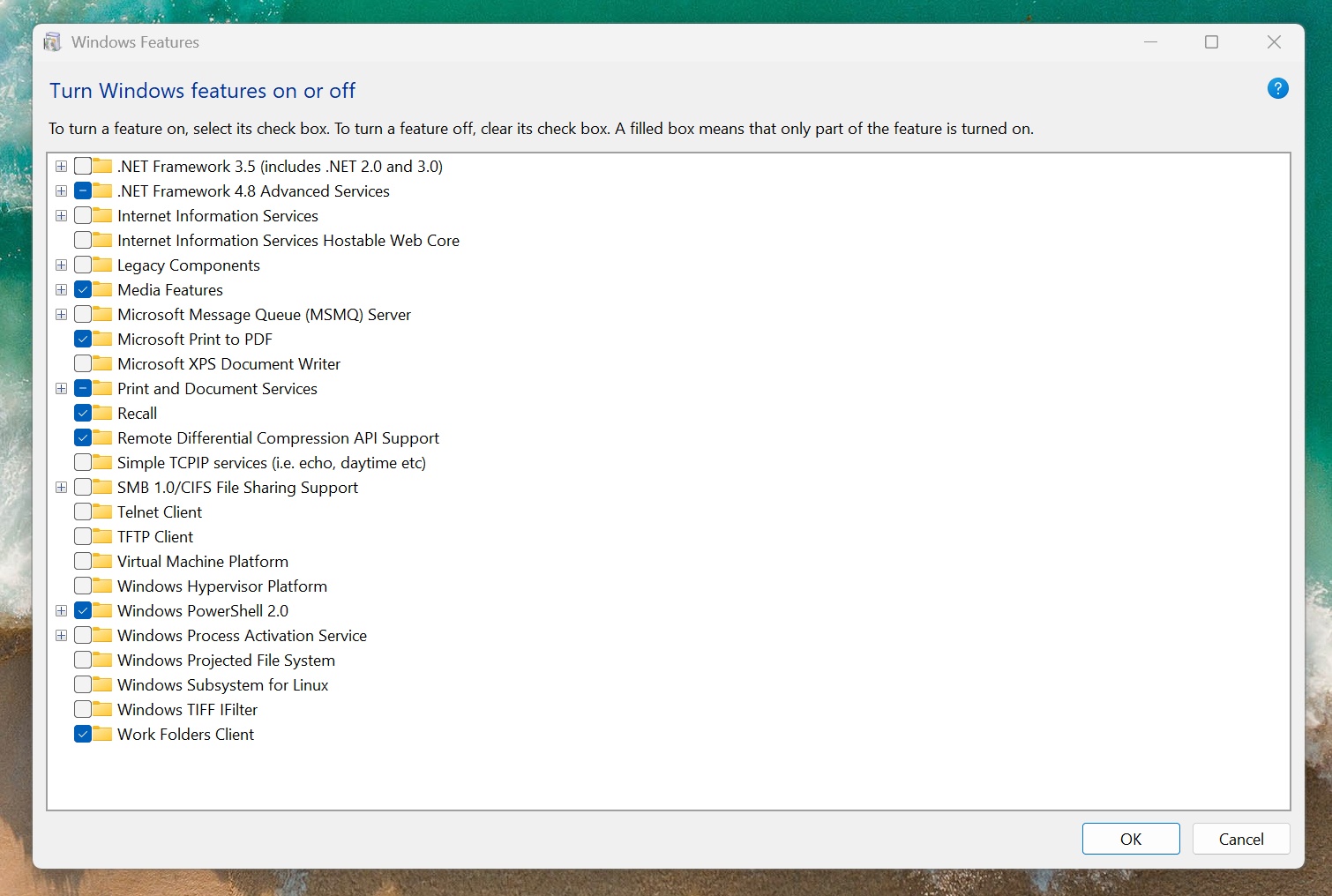The width and height of the screenshot is (1332, 896).
Task: Disable the Media Features checkbox
Action: tap(84, 289)
